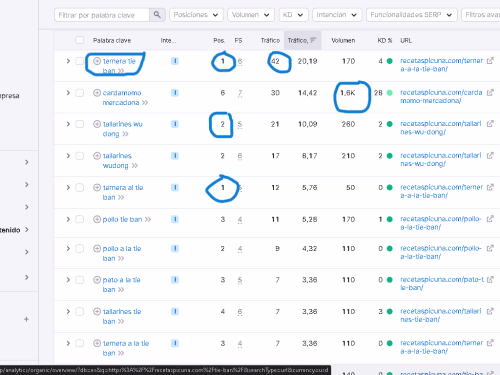Click plus icon next to pollo tie ban
Image resolution: width=500 pixels, height=375 pixels.
point(97,219)
